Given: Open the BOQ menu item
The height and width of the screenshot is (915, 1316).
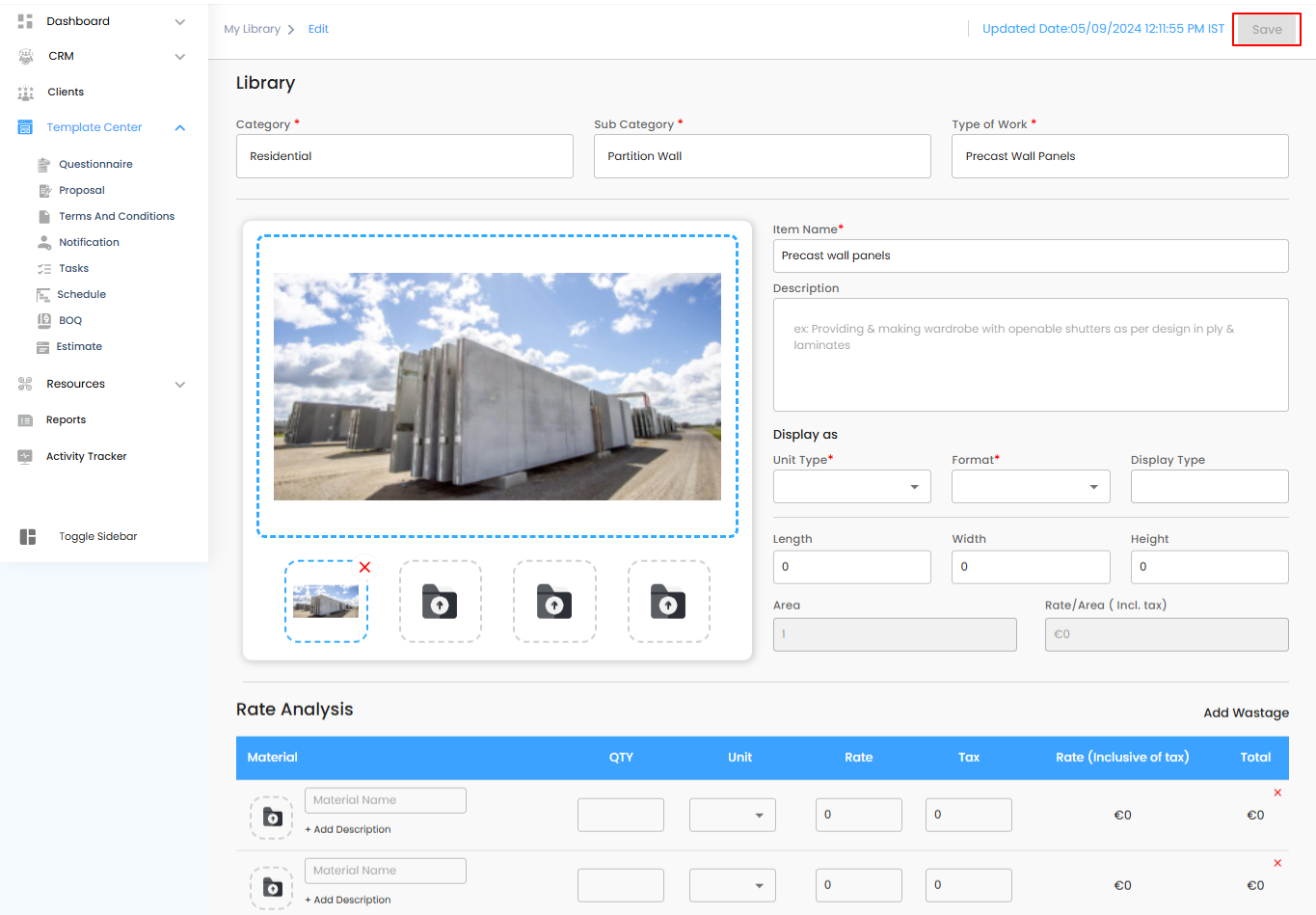Looking at the screenshot, I should coord(70,320).
